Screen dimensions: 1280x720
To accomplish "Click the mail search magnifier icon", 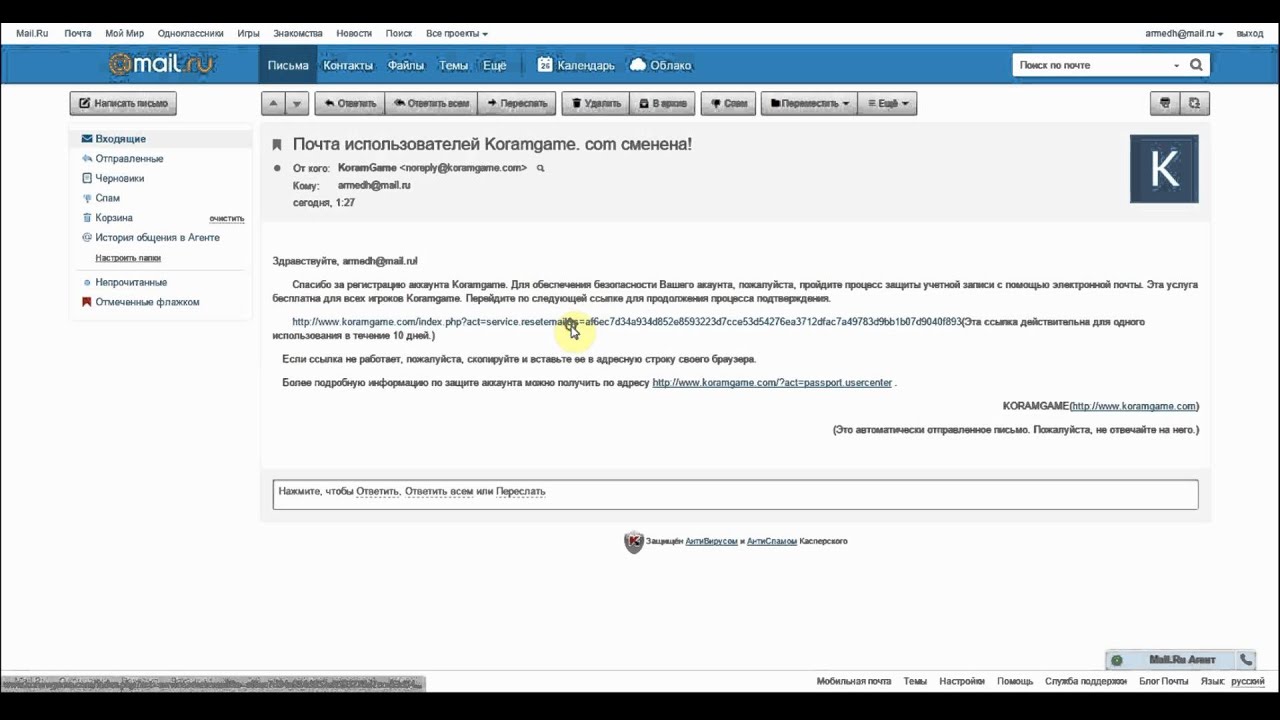I will click(1196, 65).
